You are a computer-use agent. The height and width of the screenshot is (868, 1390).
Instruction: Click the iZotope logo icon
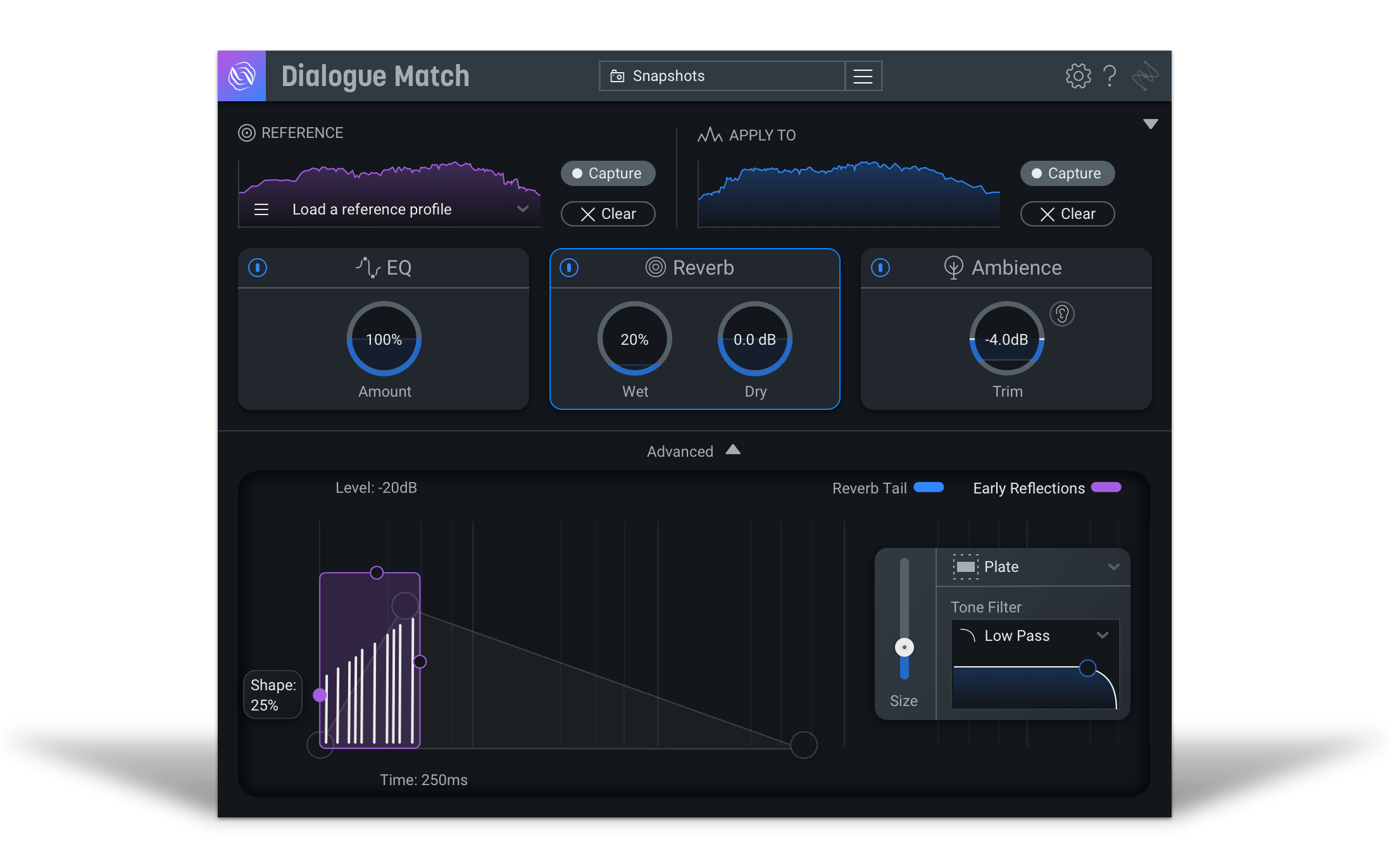tap(242, 76)
